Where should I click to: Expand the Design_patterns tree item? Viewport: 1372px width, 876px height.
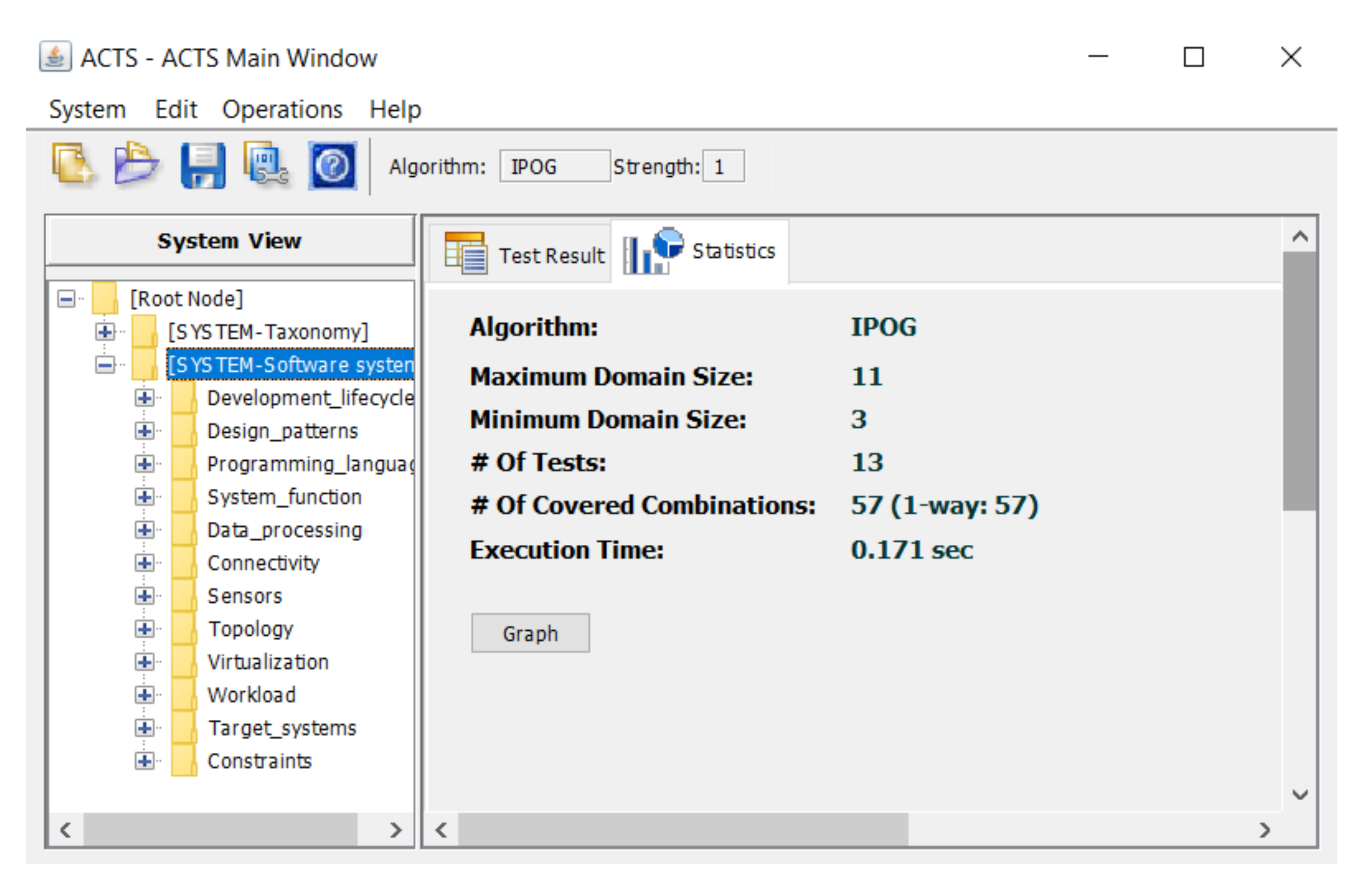144,431
